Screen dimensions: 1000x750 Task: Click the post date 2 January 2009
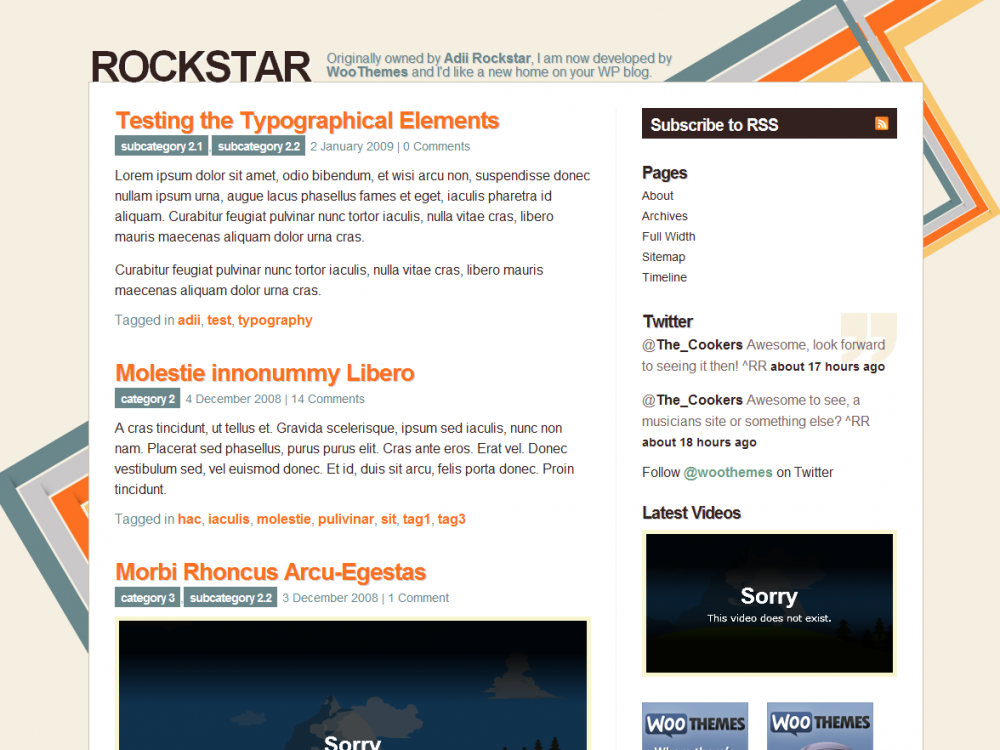pyautogui.click(x=352, y=146)
